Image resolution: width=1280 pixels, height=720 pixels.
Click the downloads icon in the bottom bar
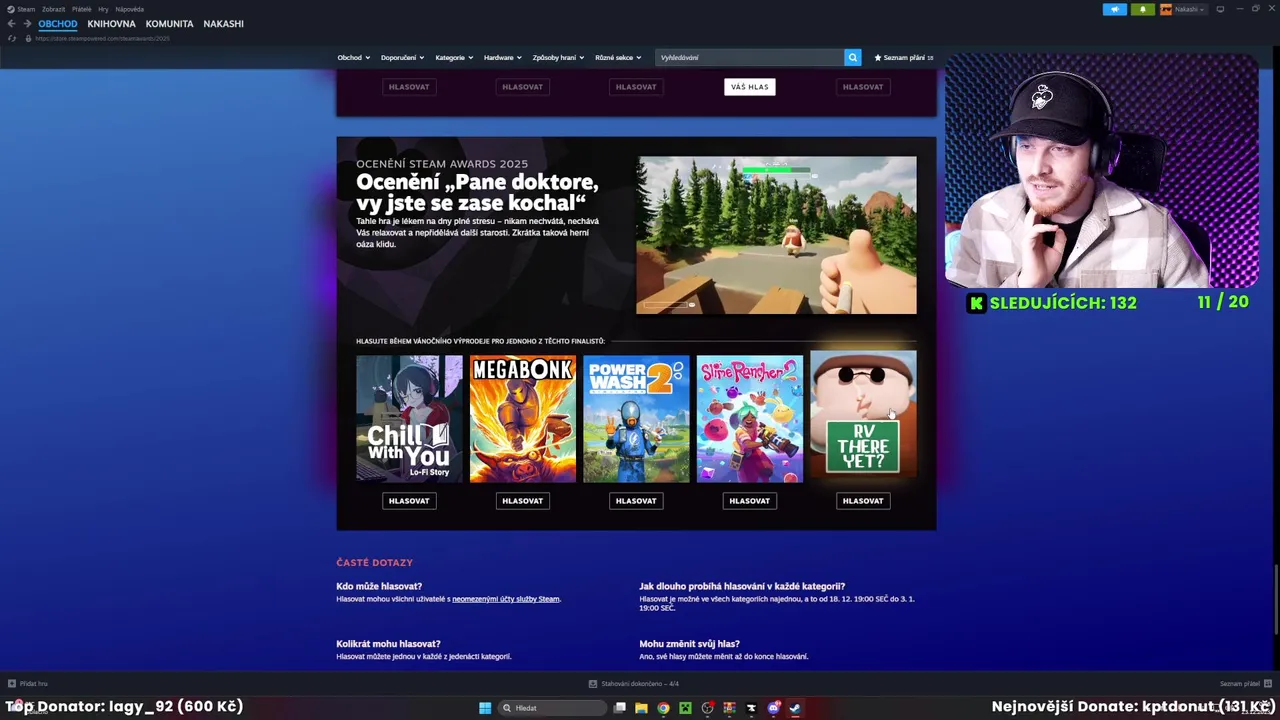click(x=593, y=684)
